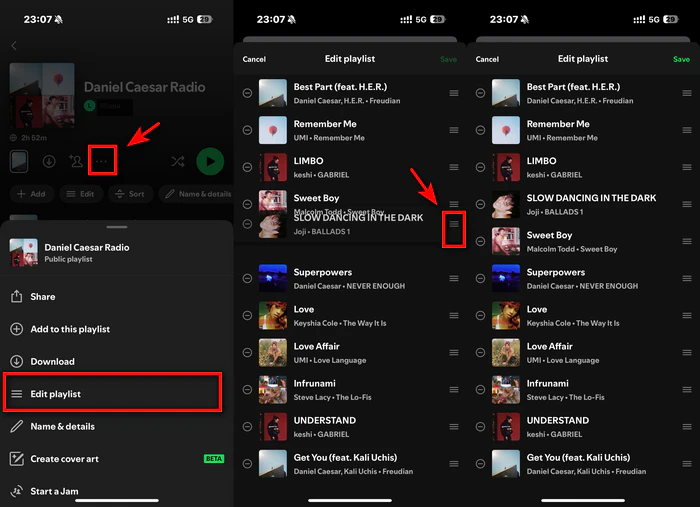Choose Start a Jam in the sheet
Screen dimensions: 700x507
coord(117,491)
